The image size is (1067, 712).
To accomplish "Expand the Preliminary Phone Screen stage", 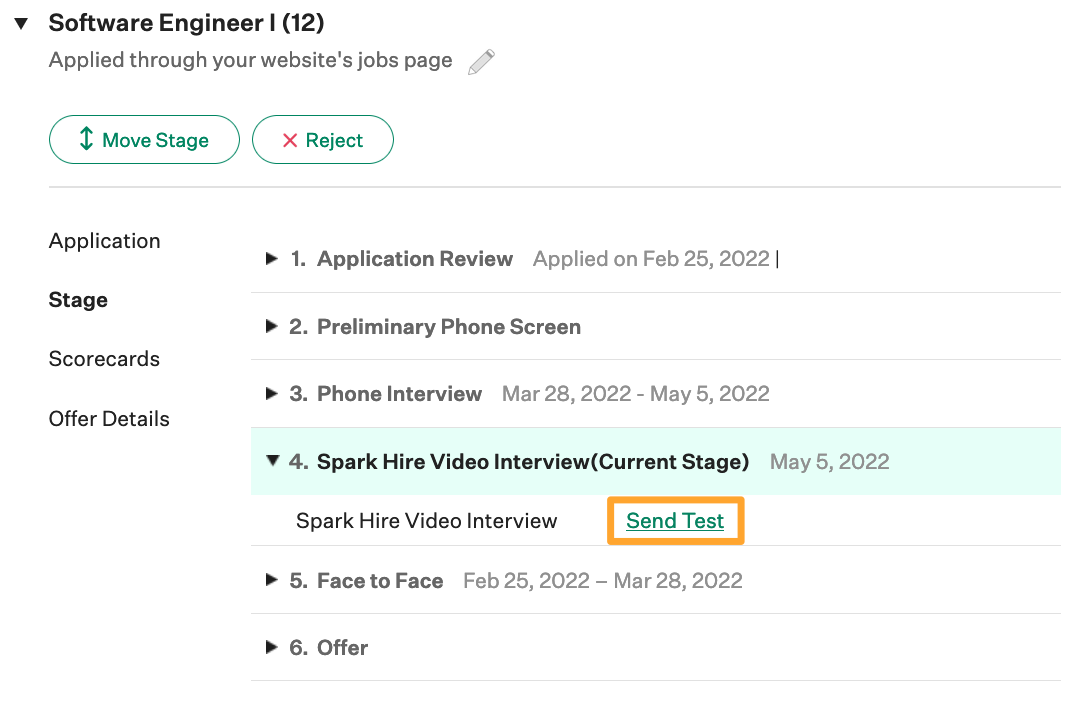I will pos(272,326).
